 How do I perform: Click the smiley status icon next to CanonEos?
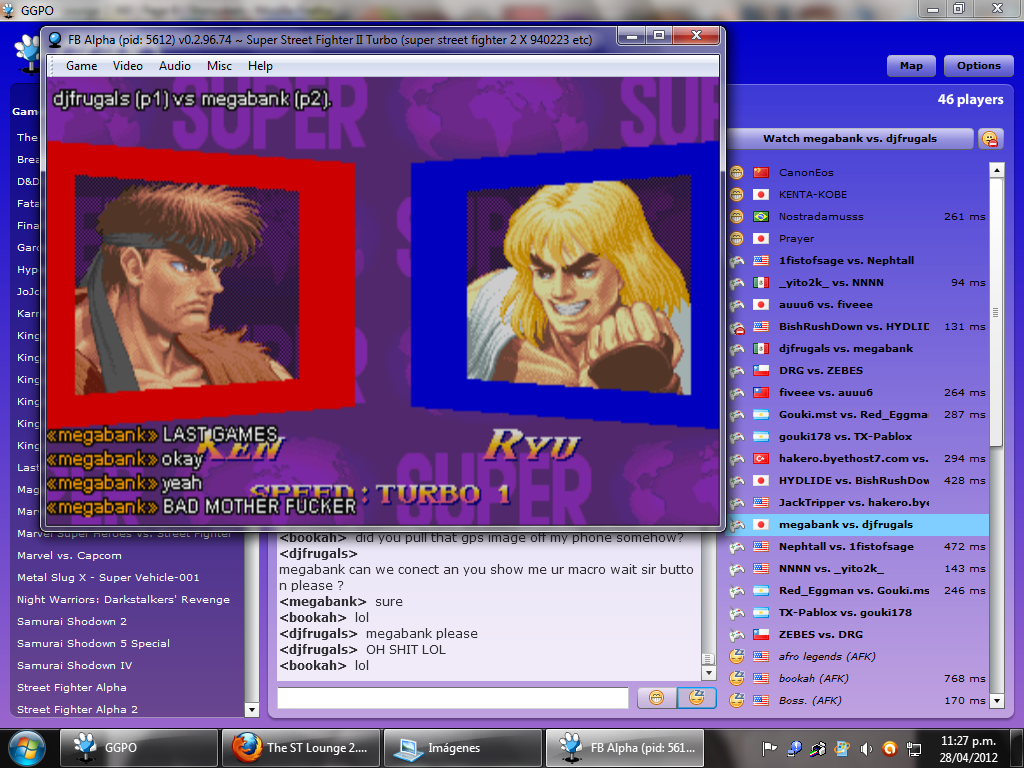(737, 172)
